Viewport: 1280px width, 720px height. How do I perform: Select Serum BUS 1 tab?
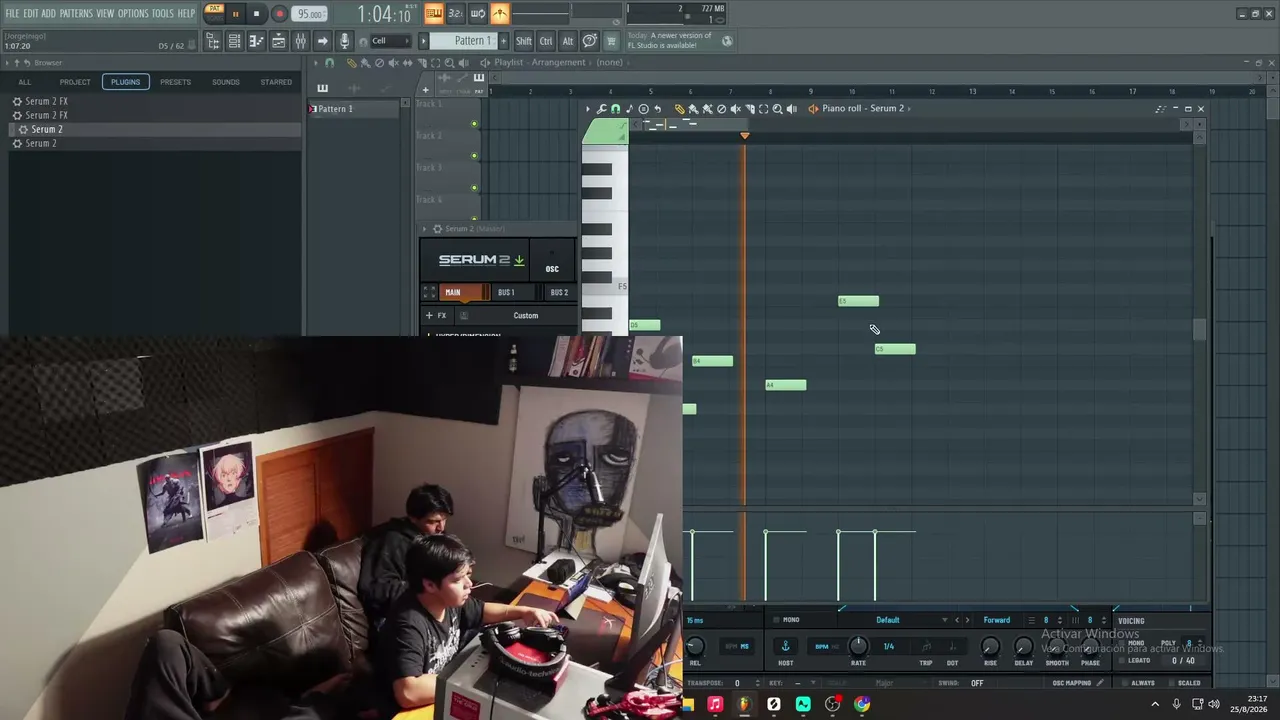click(x=506, y=292)
